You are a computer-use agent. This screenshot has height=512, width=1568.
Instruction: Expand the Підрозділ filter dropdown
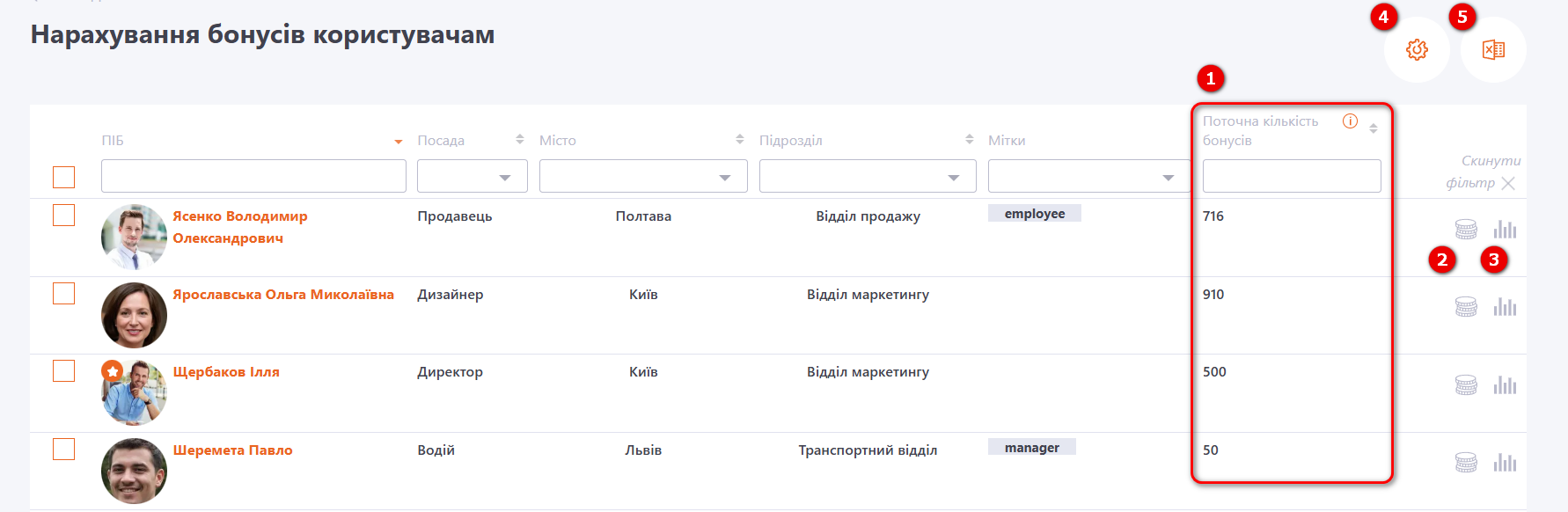coord(868,177)
